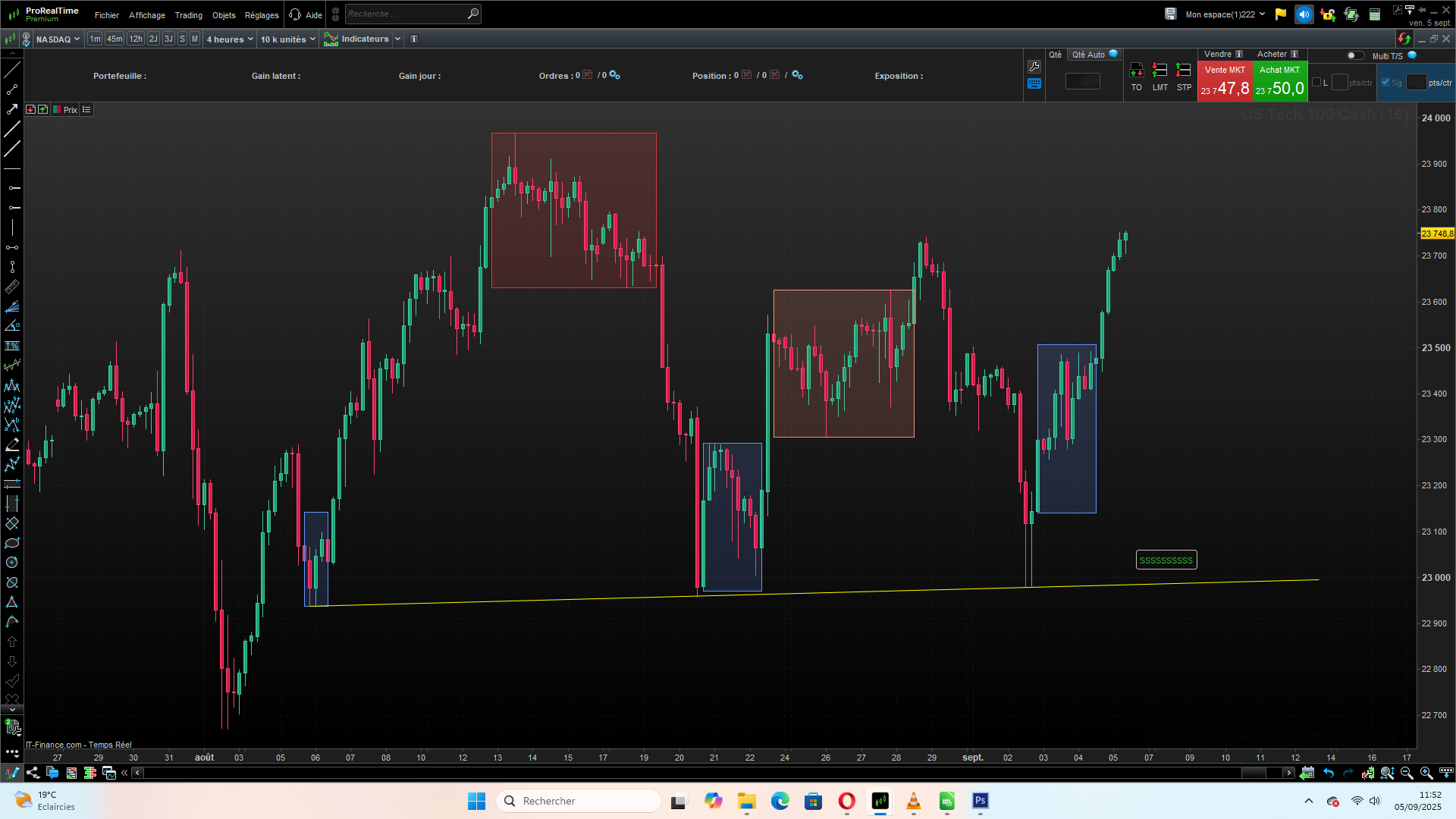Click the sound speaker icon in header
The height and width of the screenshot is (819, 1456).
1304,14
